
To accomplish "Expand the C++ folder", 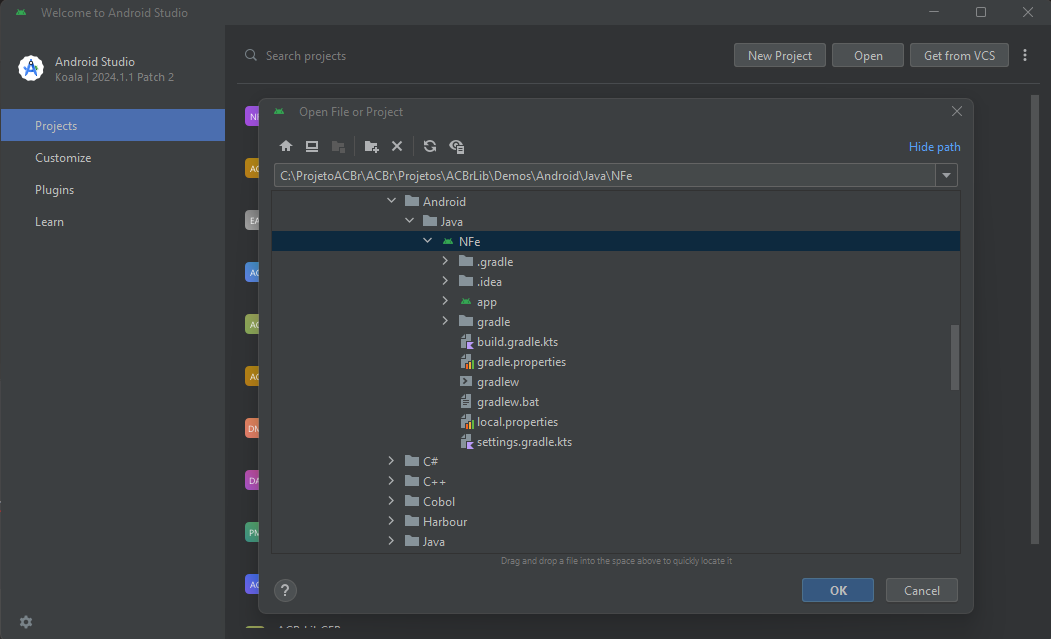I will [x=391, y=481].
